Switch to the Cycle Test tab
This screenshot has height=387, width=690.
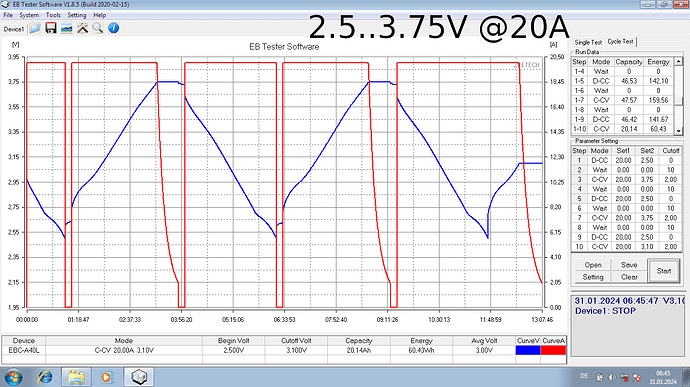620,41
